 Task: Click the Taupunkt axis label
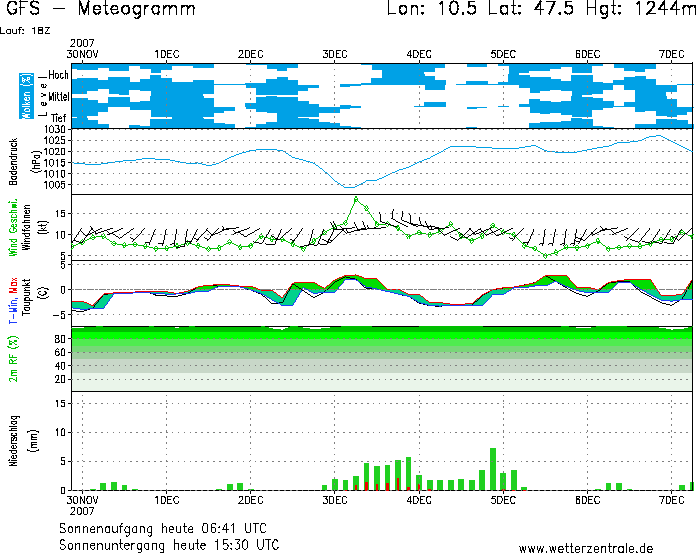click(x=27, y=294)
